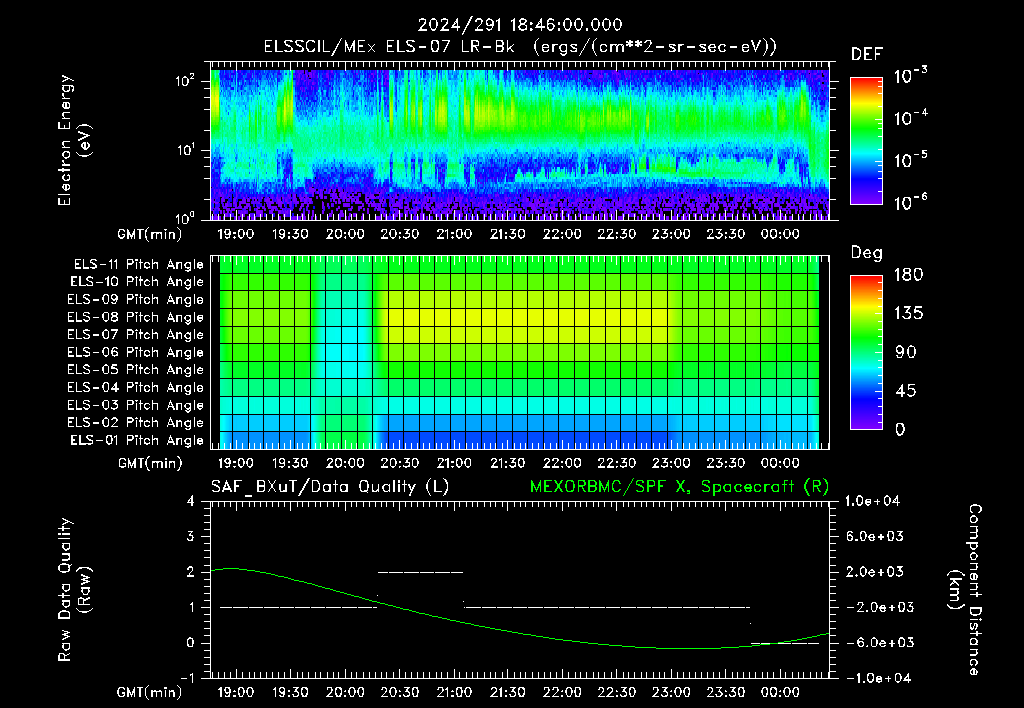The height and width of the screenshot is (708, 1024).
Task: Click the 20:30 tick on bottom panel axis
Action: click(400, 692)
